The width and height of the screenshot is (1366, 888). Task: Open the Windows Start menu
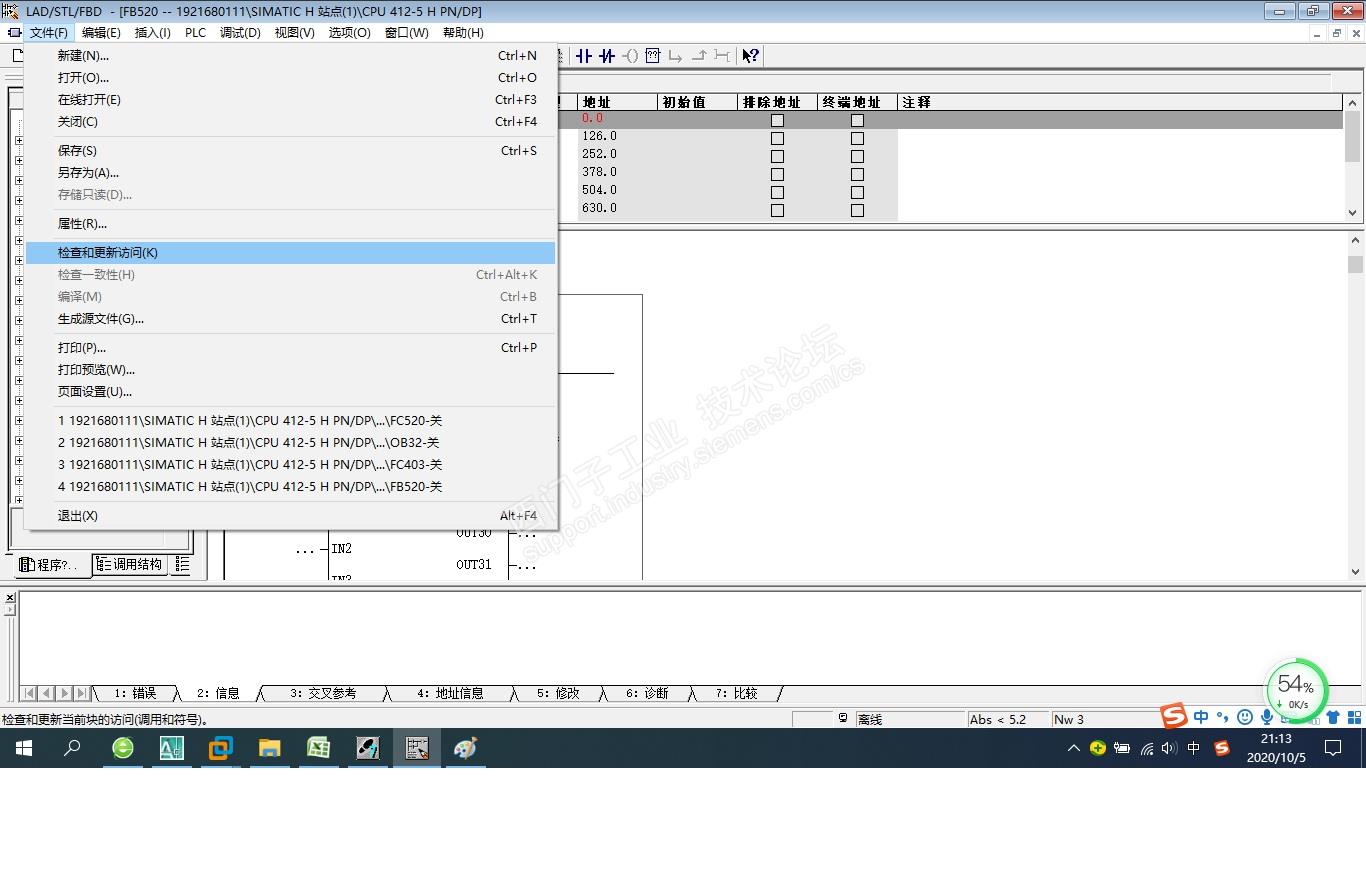click(x=24, y=748)
